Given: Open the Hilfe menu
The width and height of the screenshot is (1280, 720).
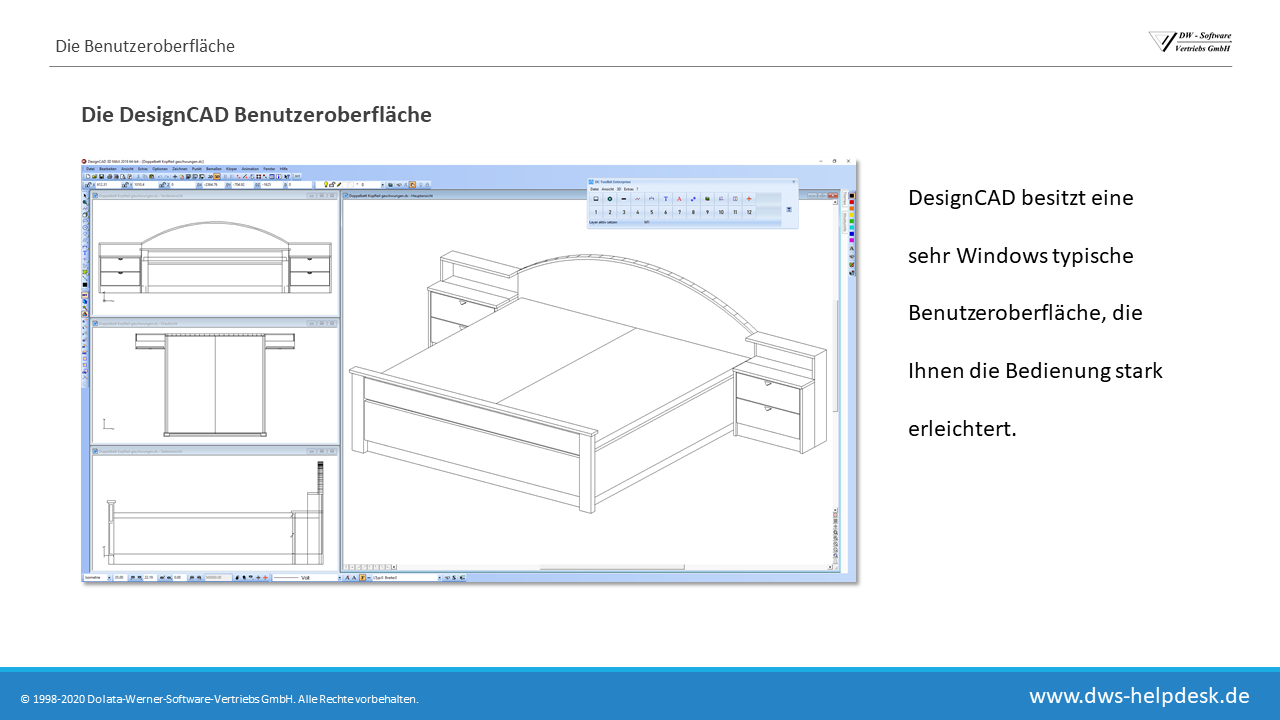Looking at the screenshot, I should 284,169.
